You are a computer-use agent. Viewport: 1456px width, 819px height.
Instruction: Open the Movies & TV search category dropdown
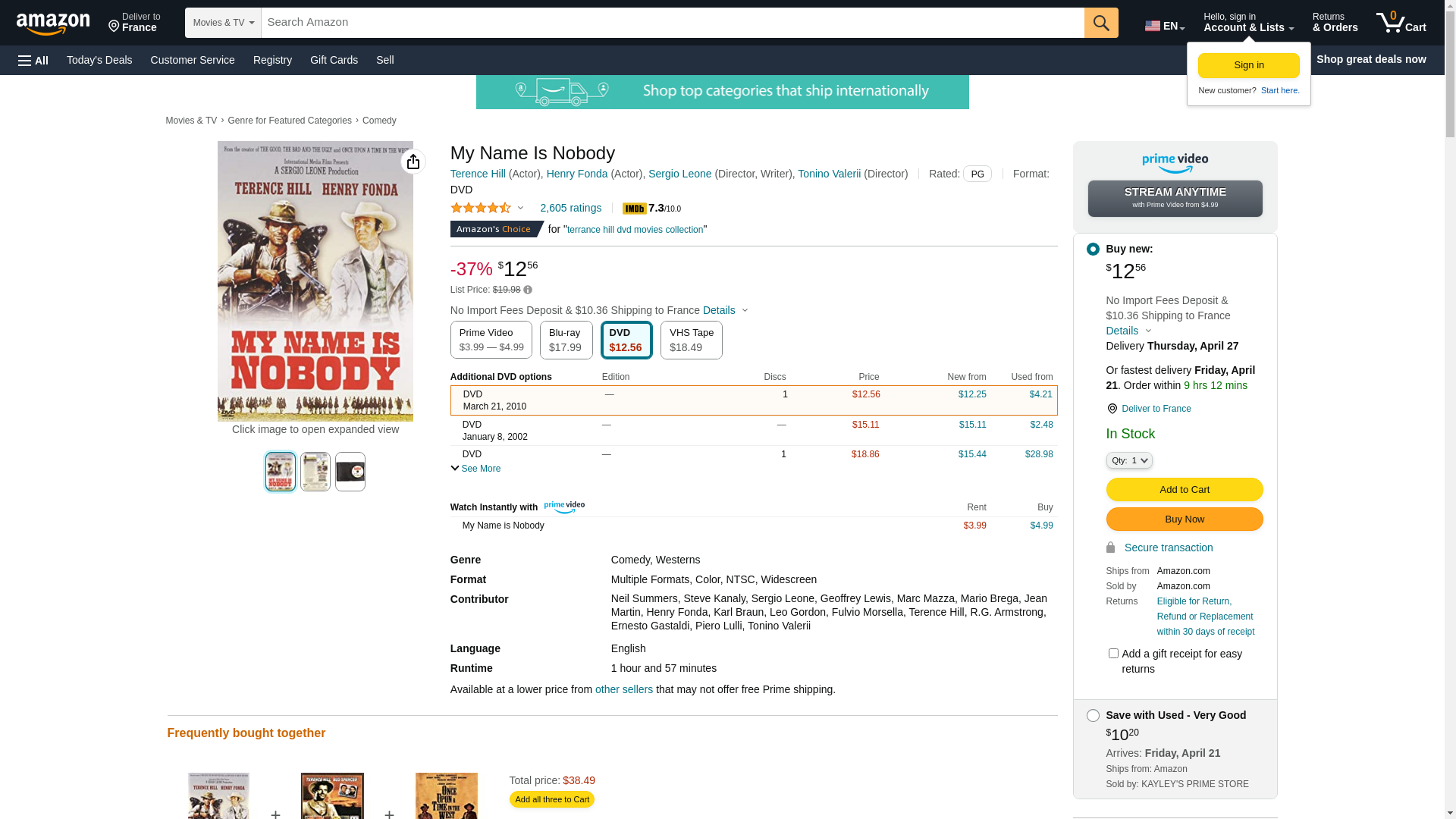pyautogui.click(x=223, y=23)
